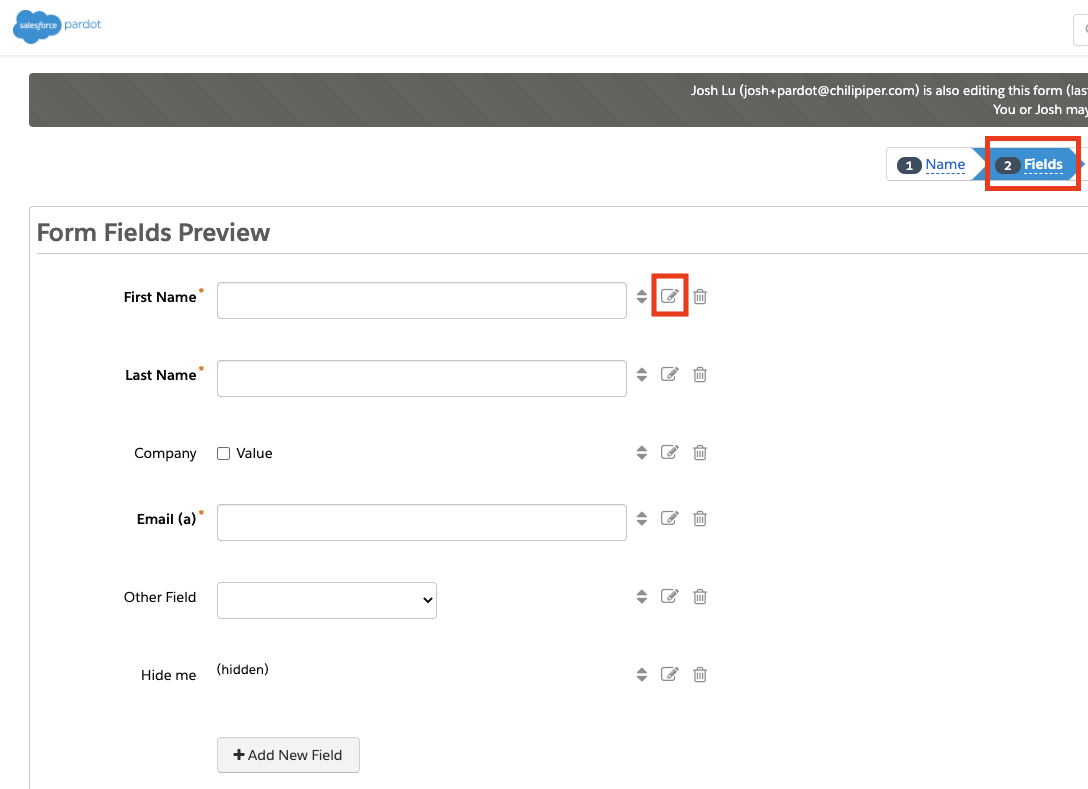Click the Salesforce Pardot logo
This screenshot has height=789, width=1088.
[x=57, y=26]
